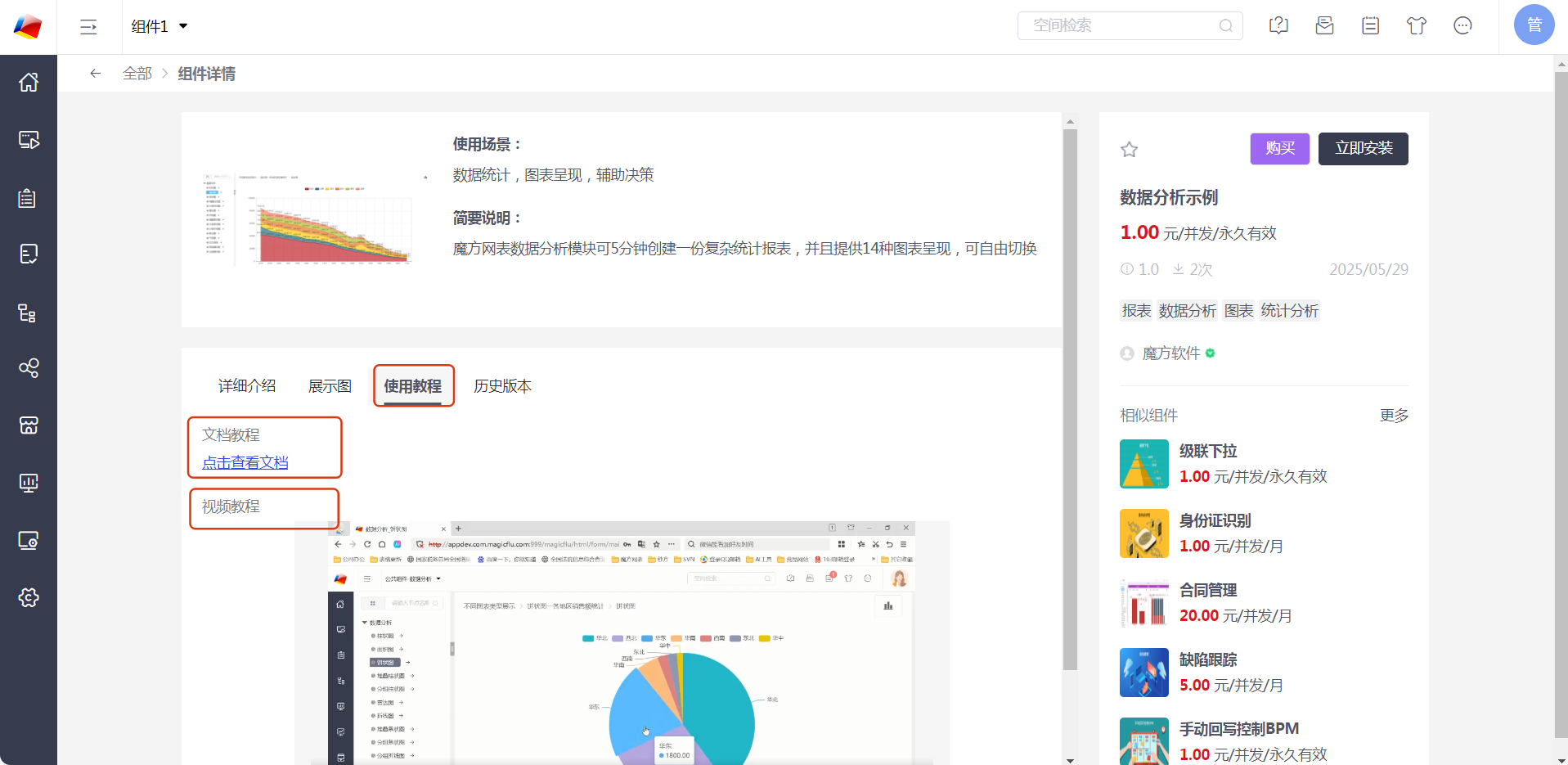
Task: Open the 合同管理 component thumbnail
Action: (x=1144, y=603)
